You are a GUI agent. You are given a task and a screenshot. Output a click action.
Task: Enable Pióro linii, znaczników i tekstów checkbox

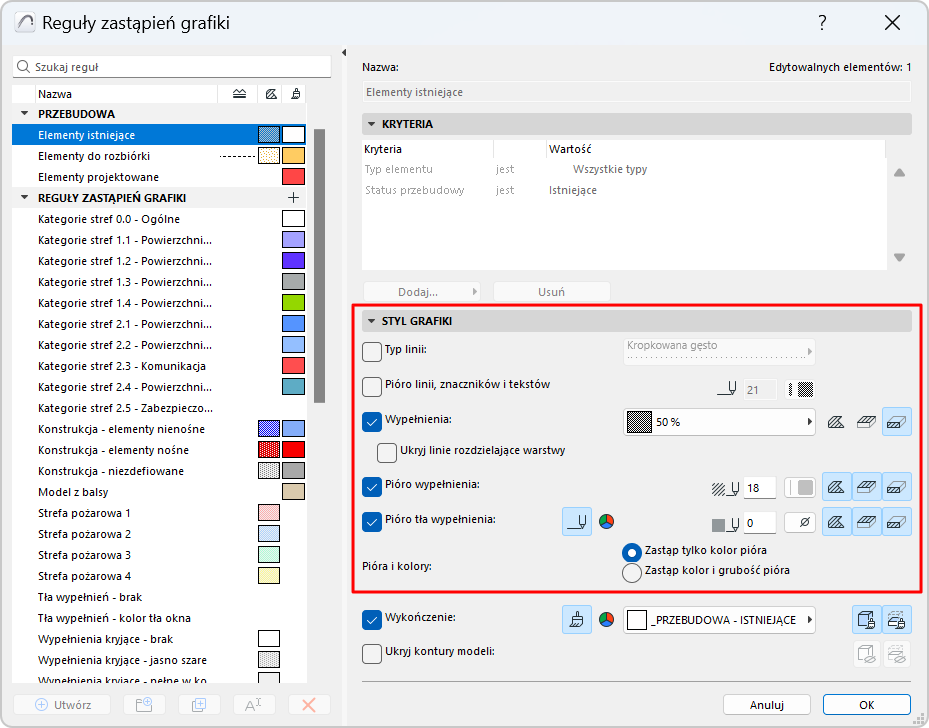pos(372,387)
